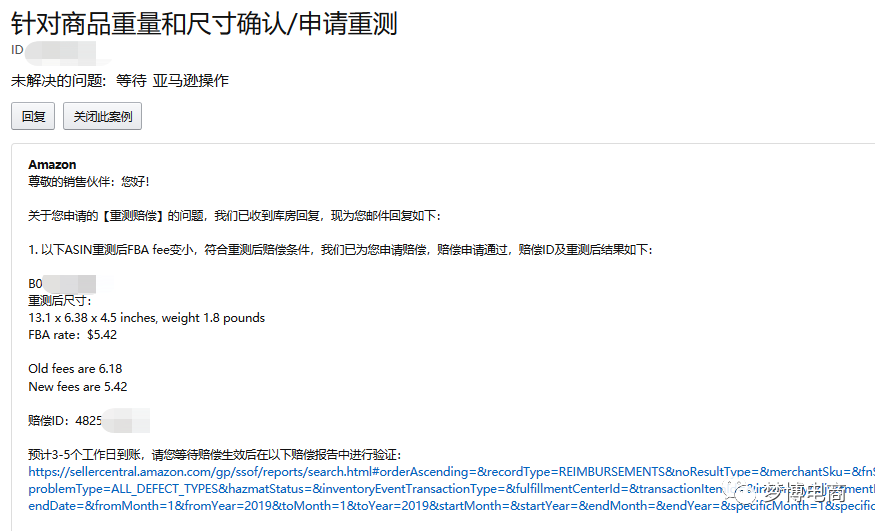Select the Old fees are 6.18 line

click(75, 369)
